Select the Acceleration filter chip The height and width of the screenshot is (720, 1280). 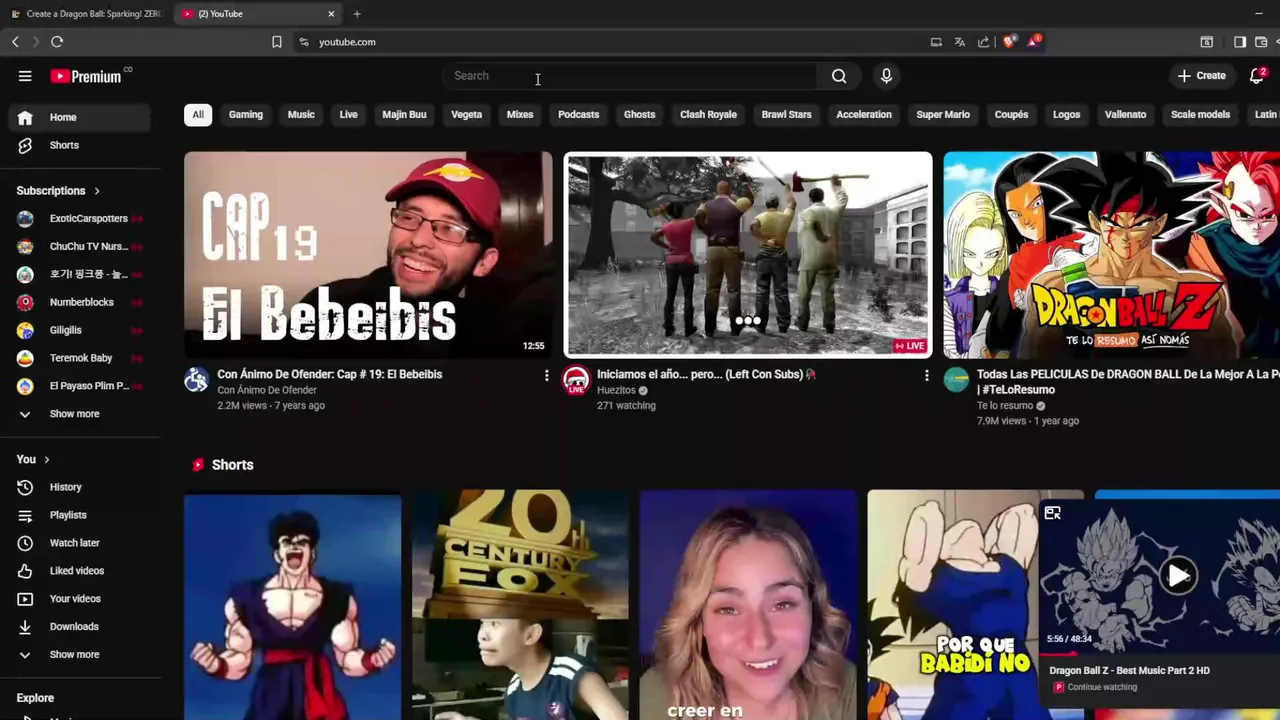pyautogui.click(x=864, y=115)
